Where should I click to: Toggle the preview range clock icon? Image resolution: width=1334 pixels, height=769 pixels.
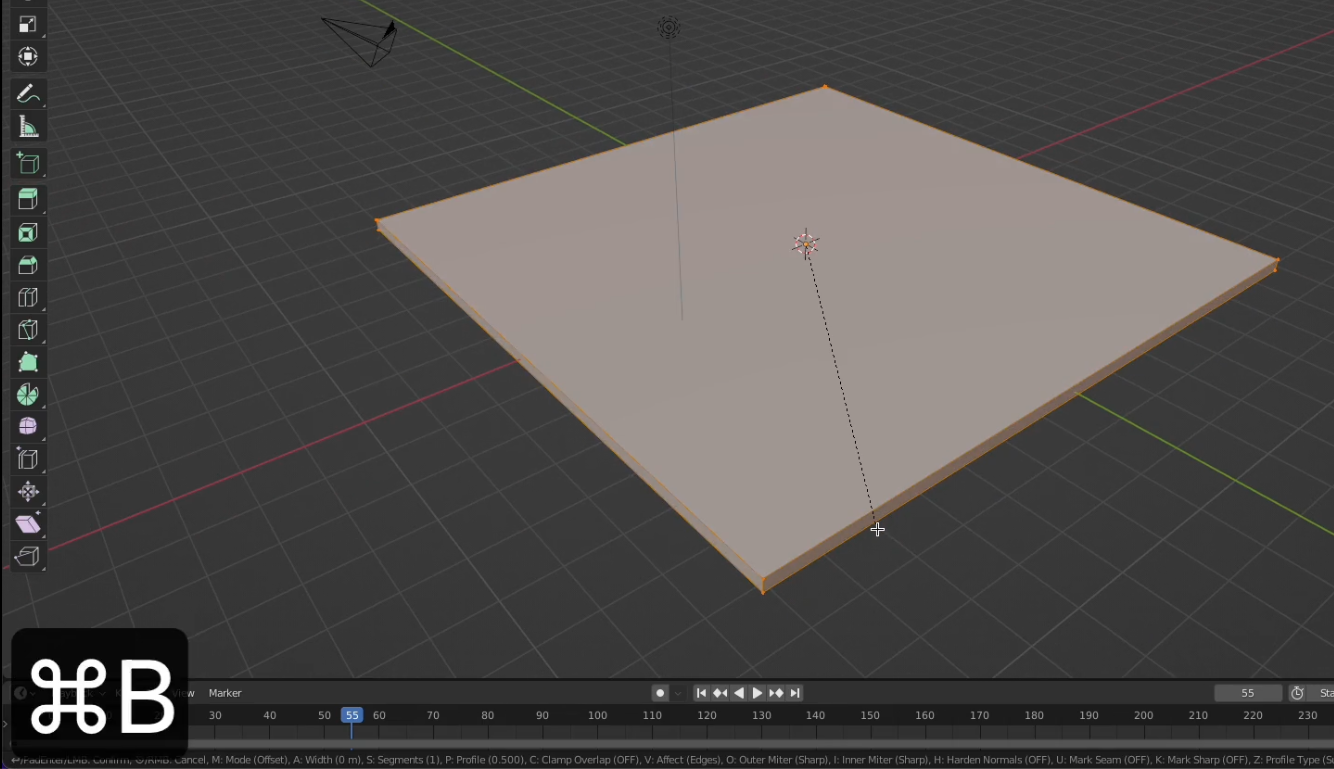[1297, 693]
